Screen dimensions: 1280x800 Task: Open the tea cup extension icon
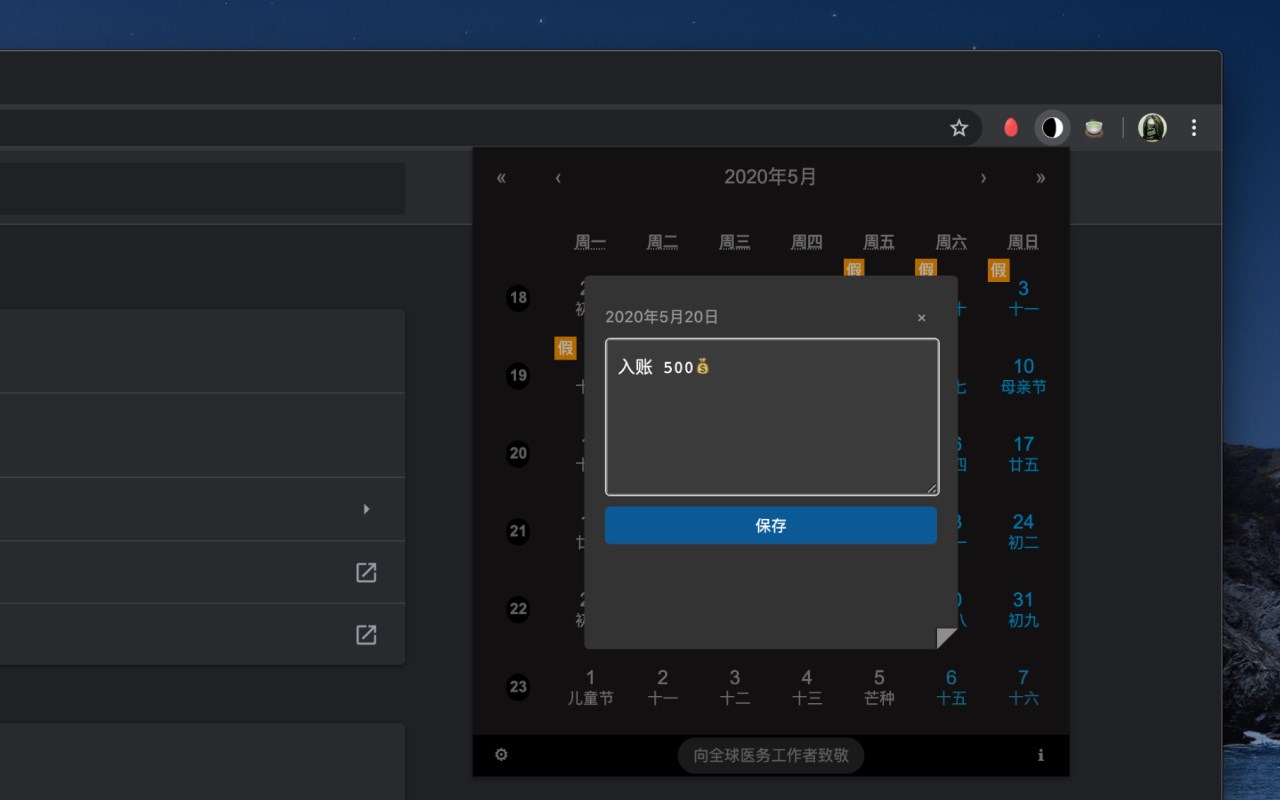click(x=1094, y=128)
